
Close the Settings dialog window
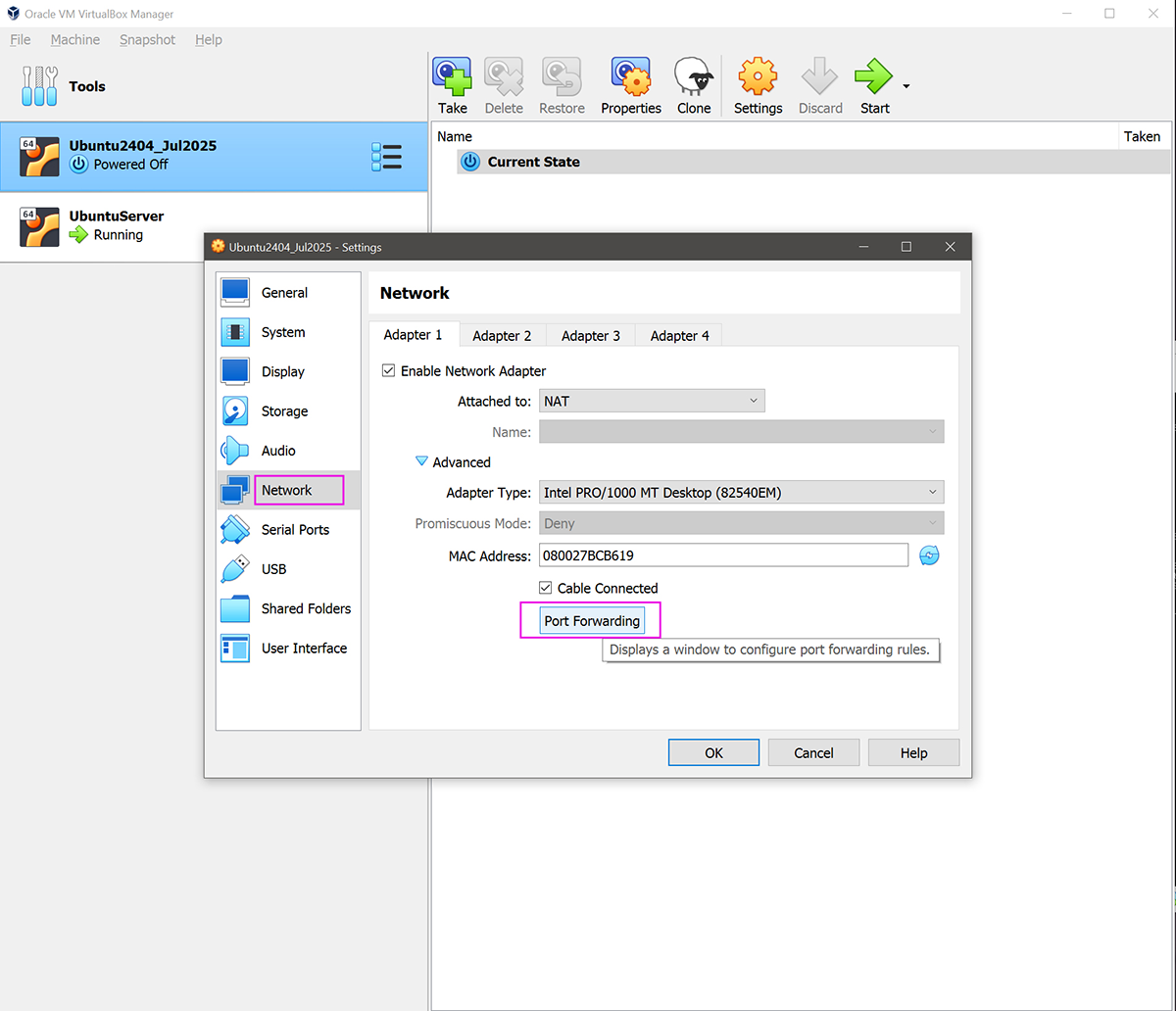(950, 247)
